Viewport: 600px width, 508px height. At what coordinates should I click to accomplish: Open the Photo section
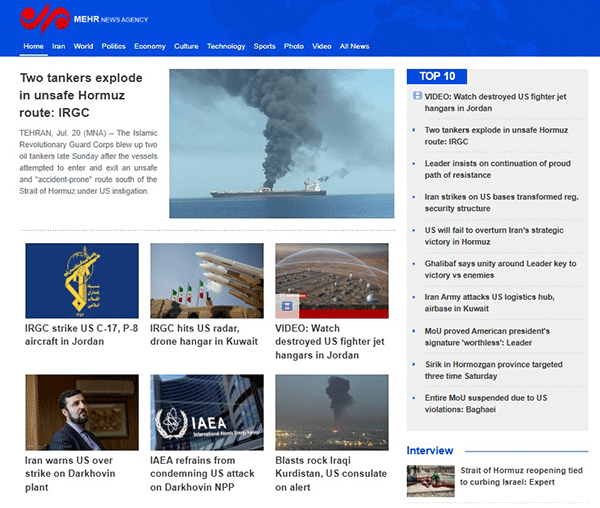coord(294,46)
